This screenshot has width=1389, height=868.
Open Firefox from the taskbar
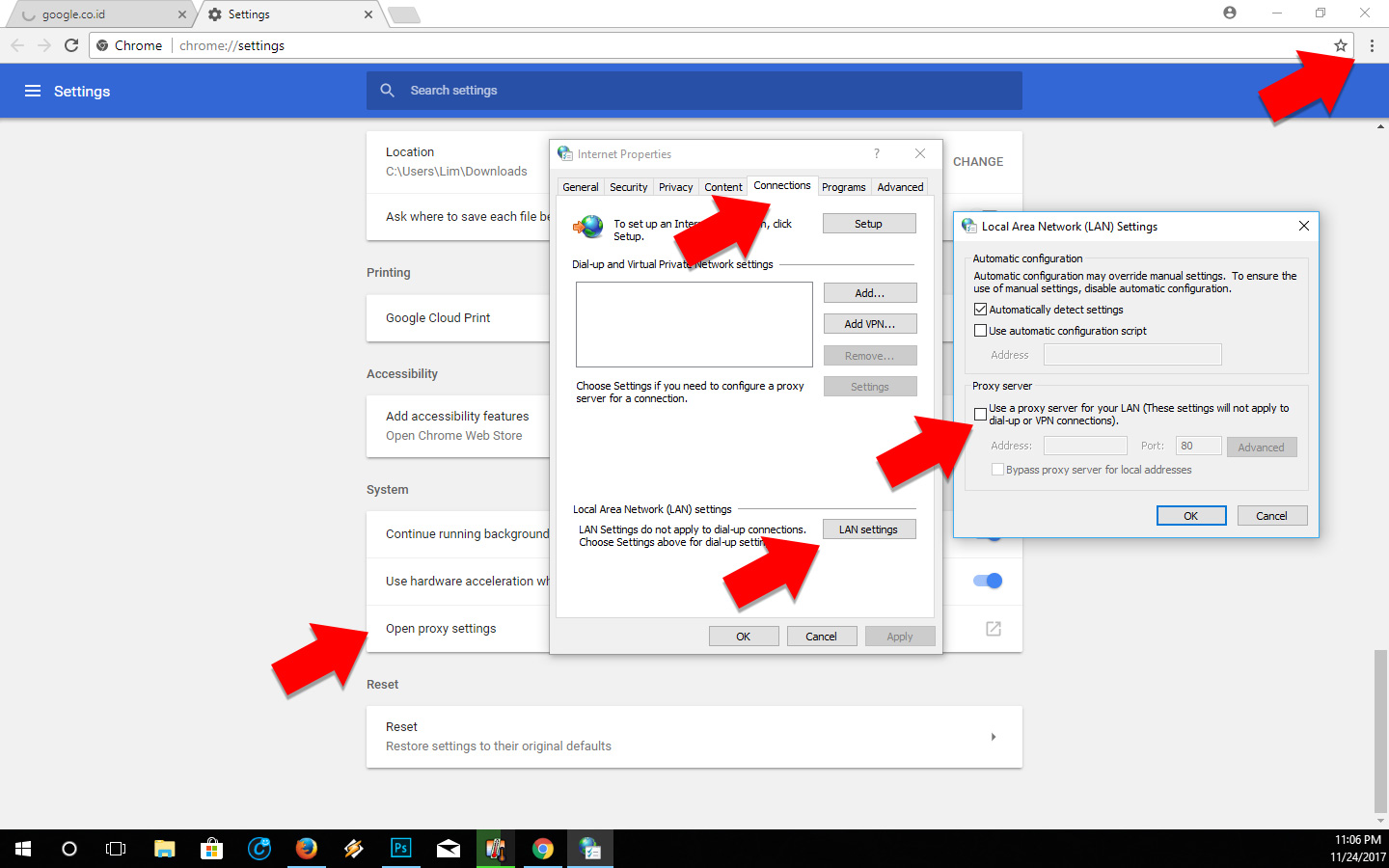pos(307,849)
